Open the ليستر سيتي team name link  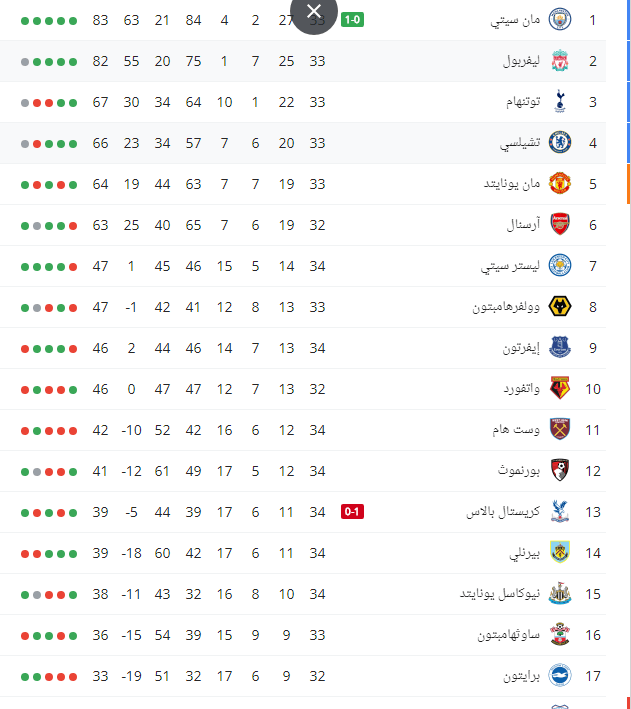click(510, 266)
